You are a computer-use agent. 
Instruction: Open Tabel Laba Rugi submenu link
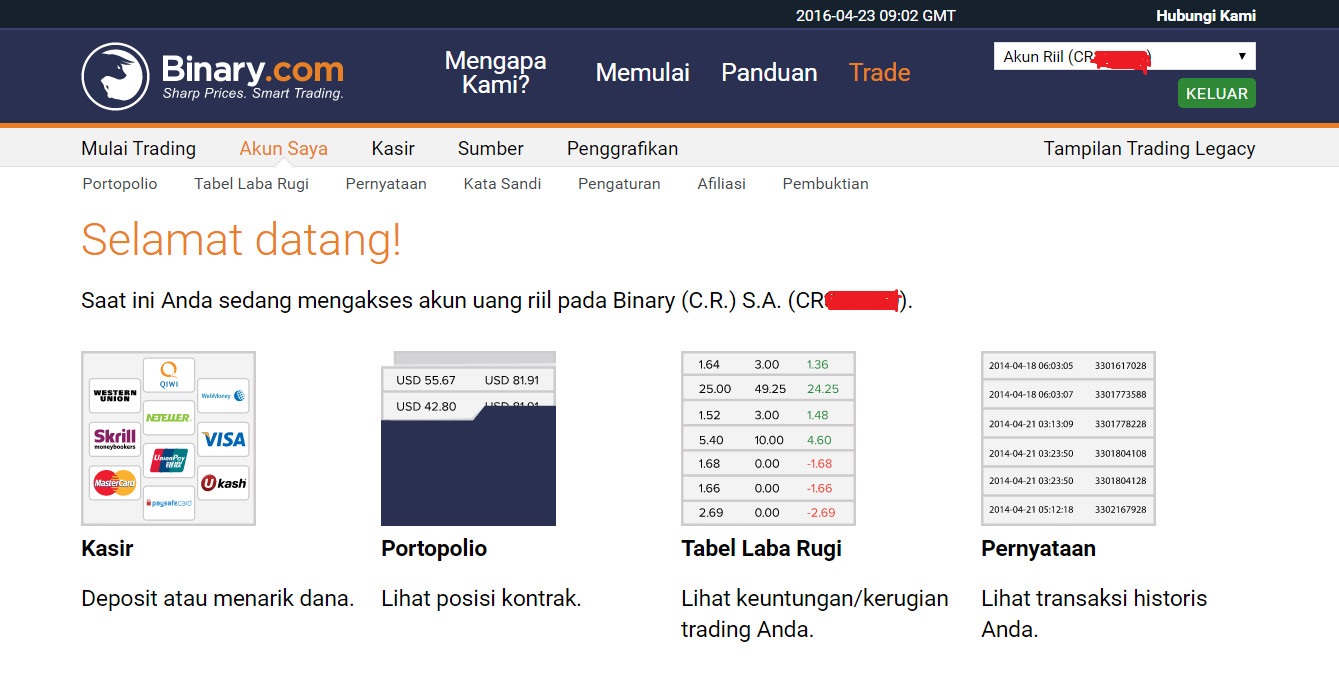(252, 183)
